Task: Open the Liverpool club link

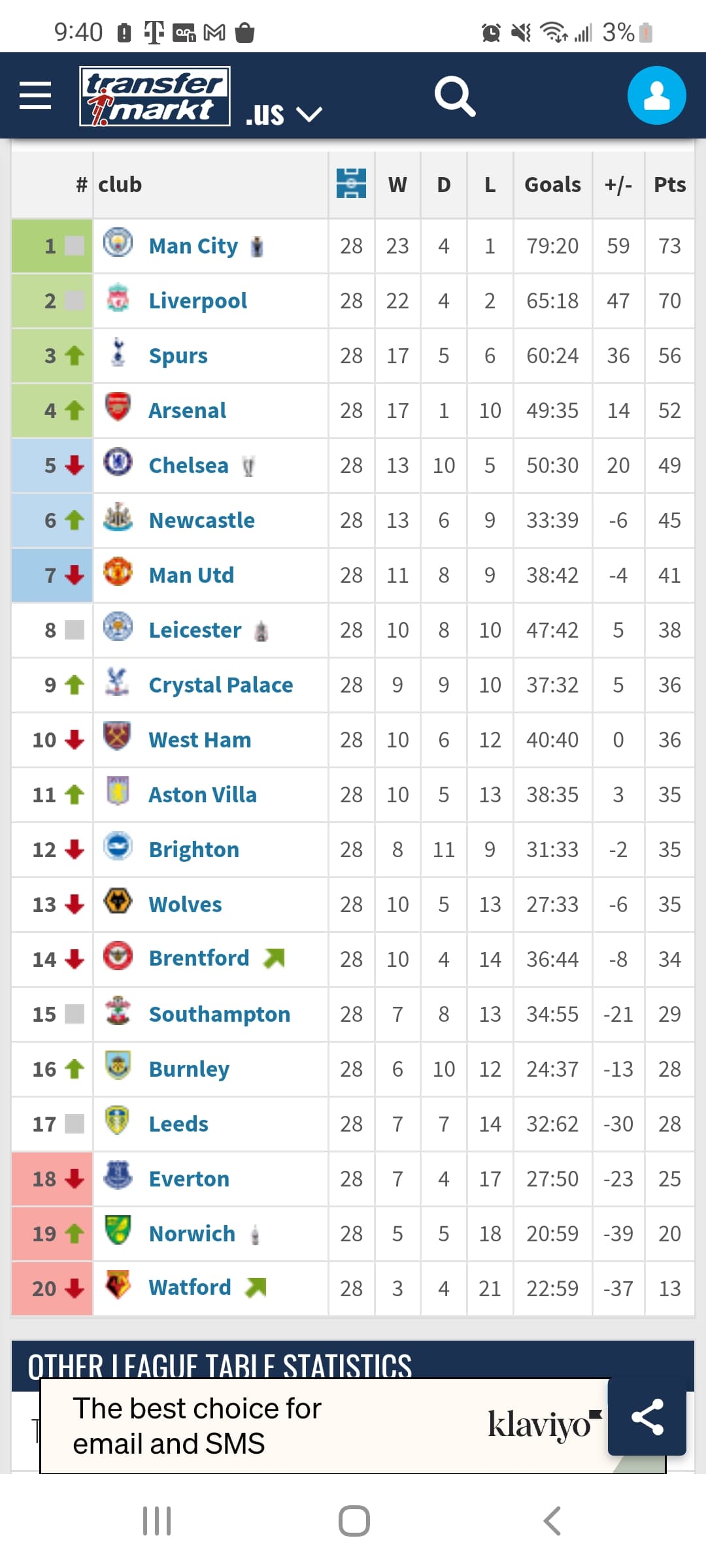Action: (x=197, y=301)
